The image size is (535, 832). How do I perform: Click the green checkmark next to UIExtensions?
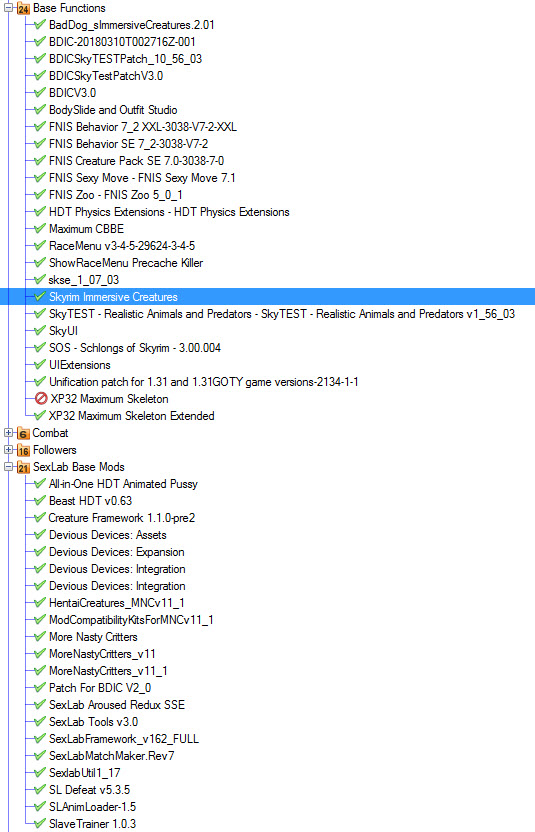[x=40, y=364]
